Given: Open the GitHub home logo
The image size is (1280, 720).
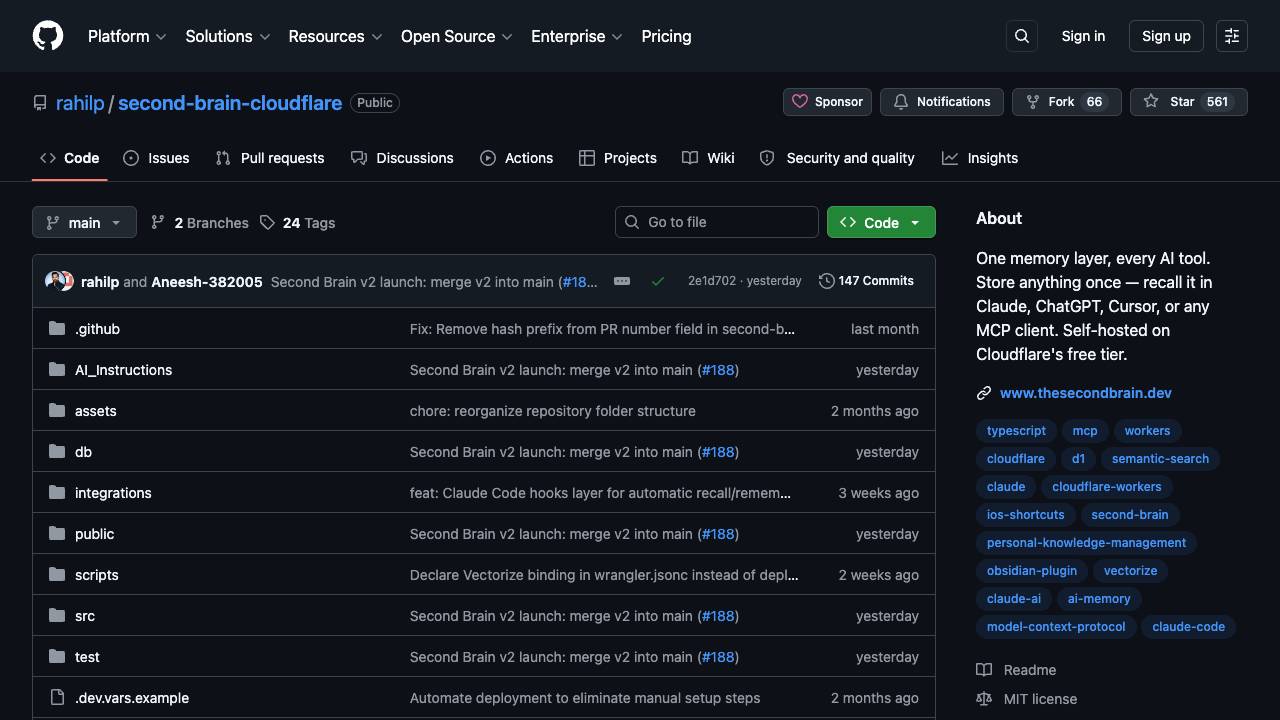Looking at the screenshot, I should 48,36.
